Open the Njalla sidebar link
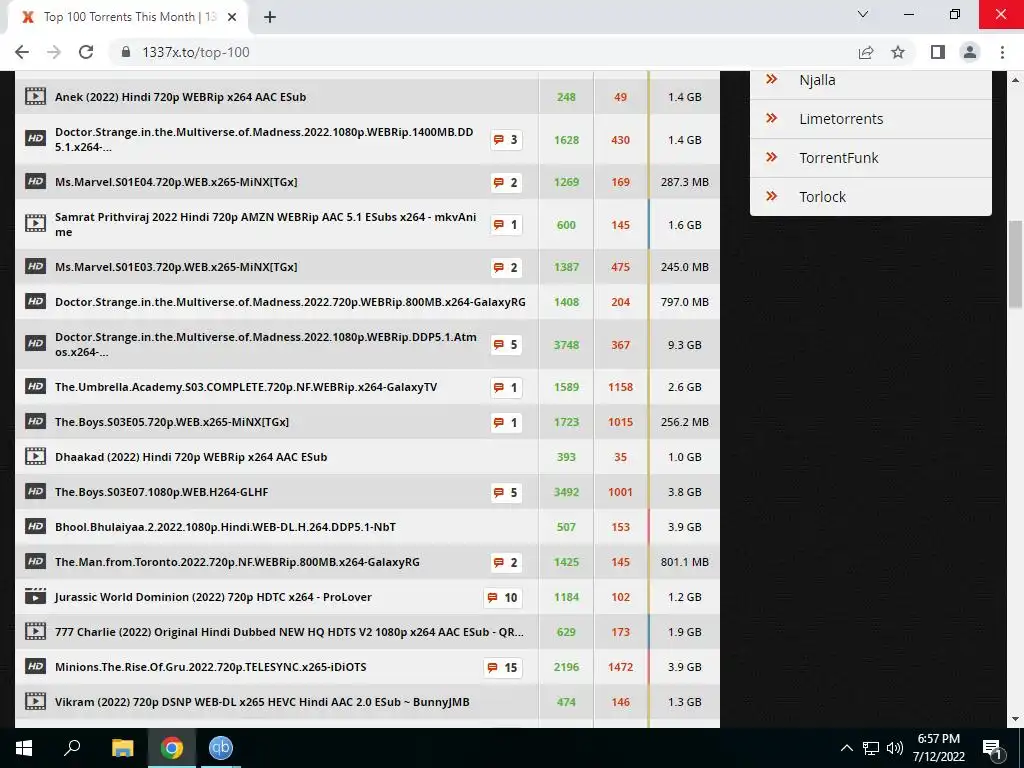Screen dimensions: 1024x768 click(x=817, y=80)
